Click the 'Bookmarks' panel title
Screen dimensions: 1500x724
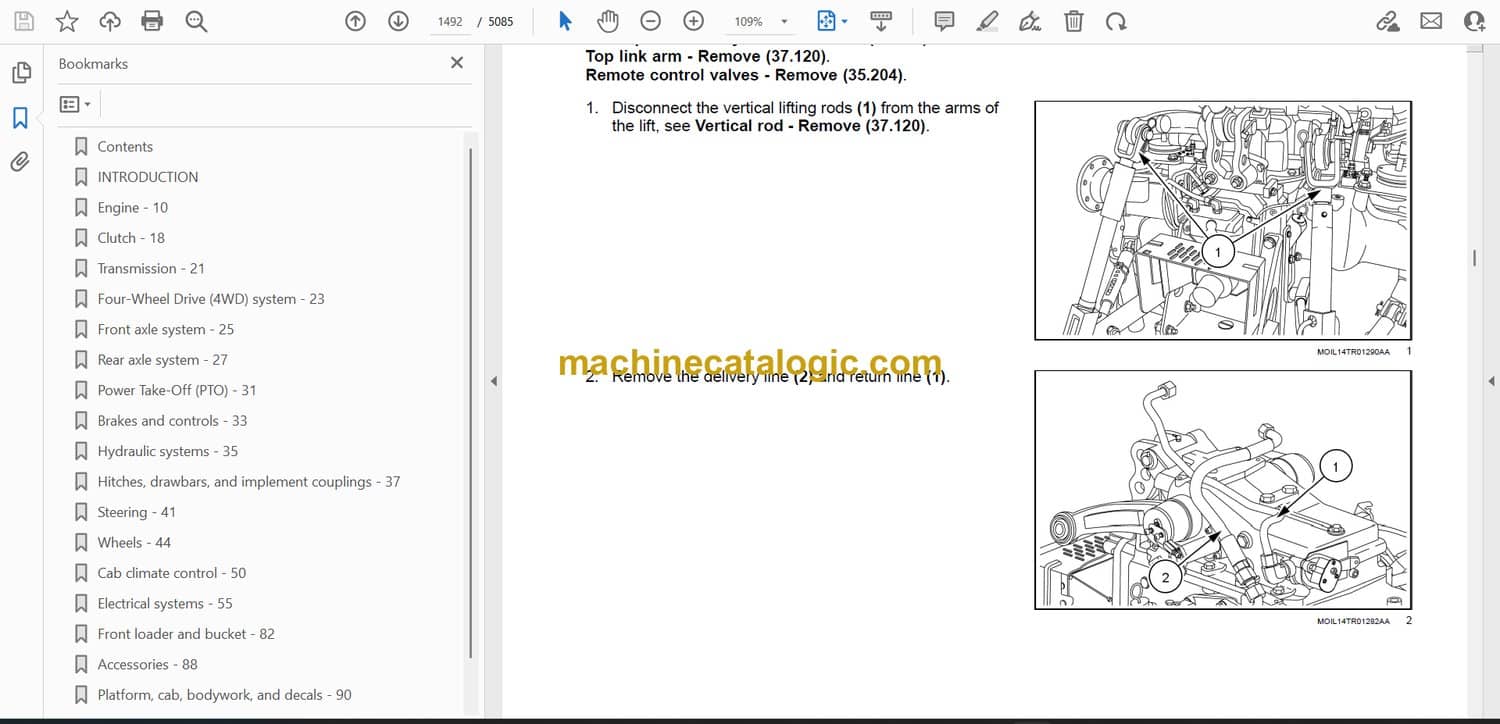point(93,64)
